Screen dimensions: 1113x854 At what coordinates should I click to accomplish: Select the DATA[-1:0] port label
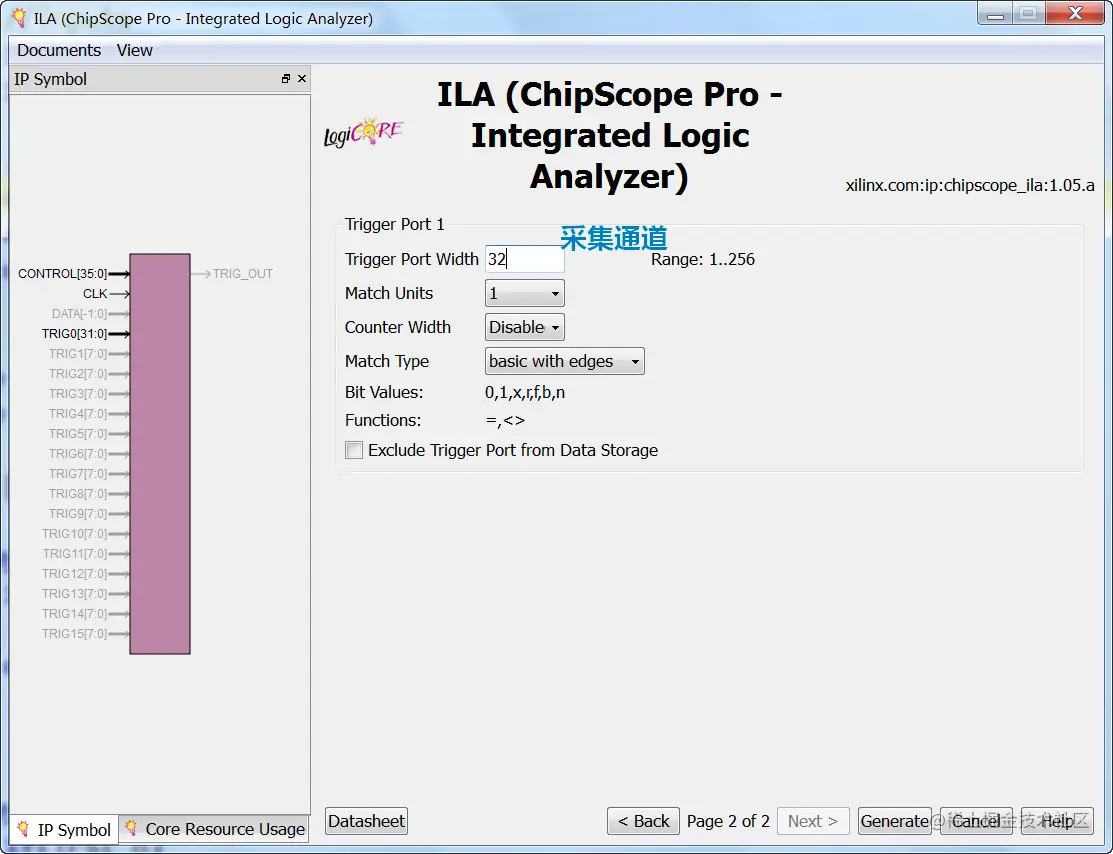click(x=79, y=314)
